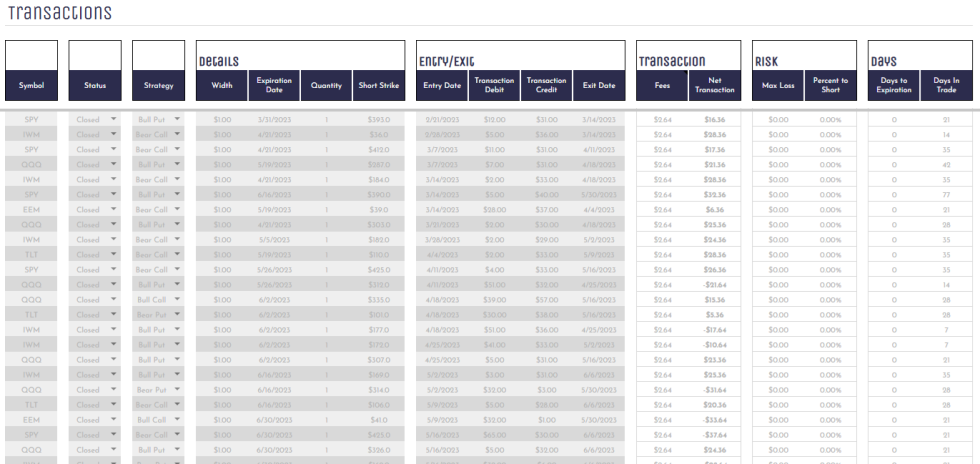The height and width of the screenshot is (464, 980).
Task: Click the EEM symbol cell with $41.0 strike
Action: click(x=31, y=420)
